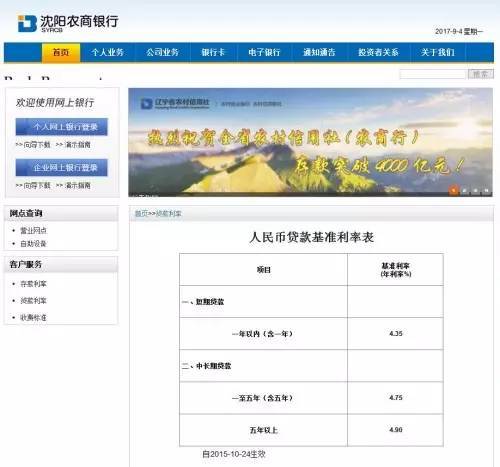The height and width of the screenshot is (467, 500).
Task: Open 投资者关系 in the navigation bar
Action: point(378,52)
